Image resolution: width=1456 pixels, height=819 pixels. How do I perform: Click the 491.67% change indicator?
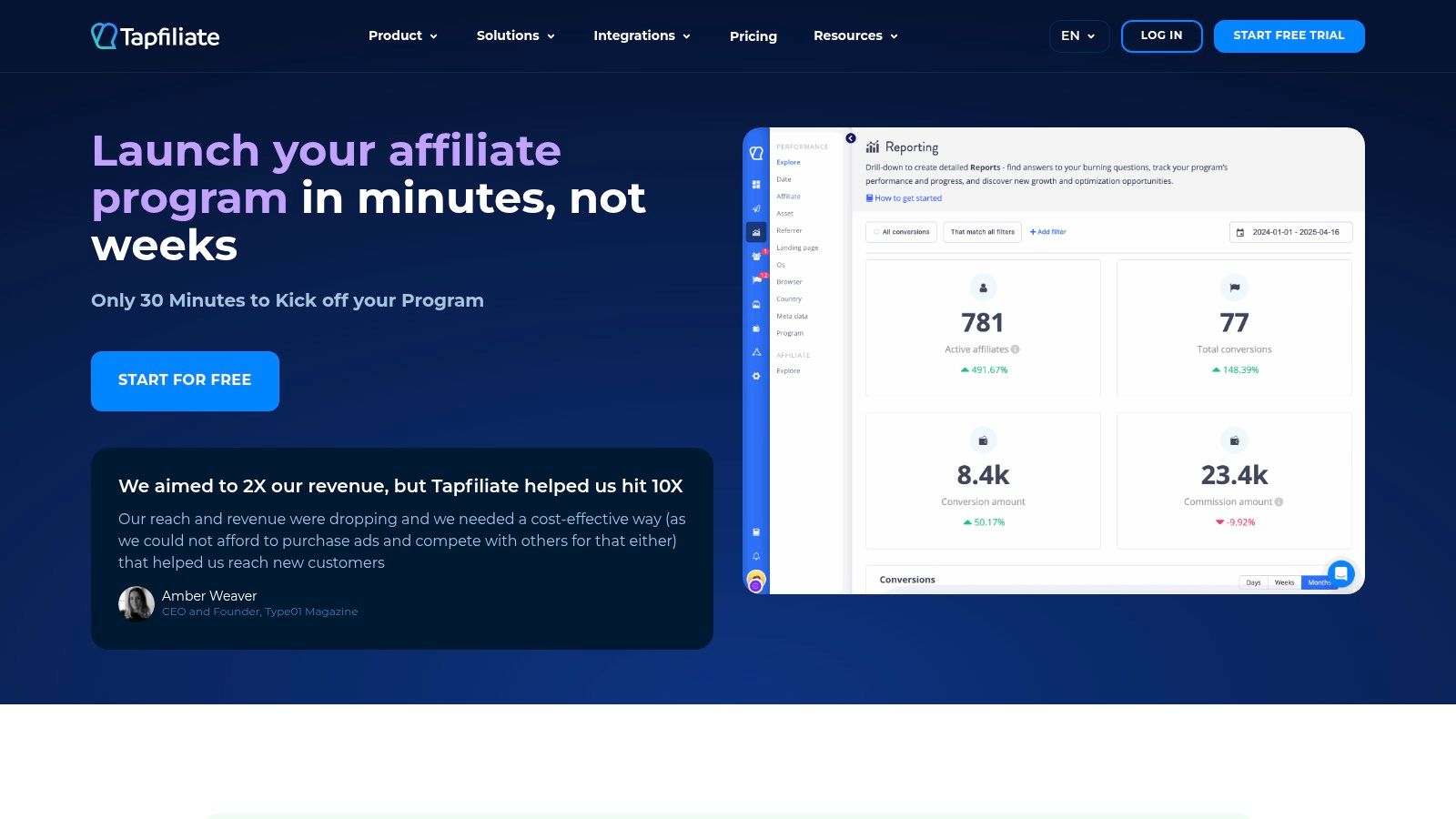click(x=984, y=370)
